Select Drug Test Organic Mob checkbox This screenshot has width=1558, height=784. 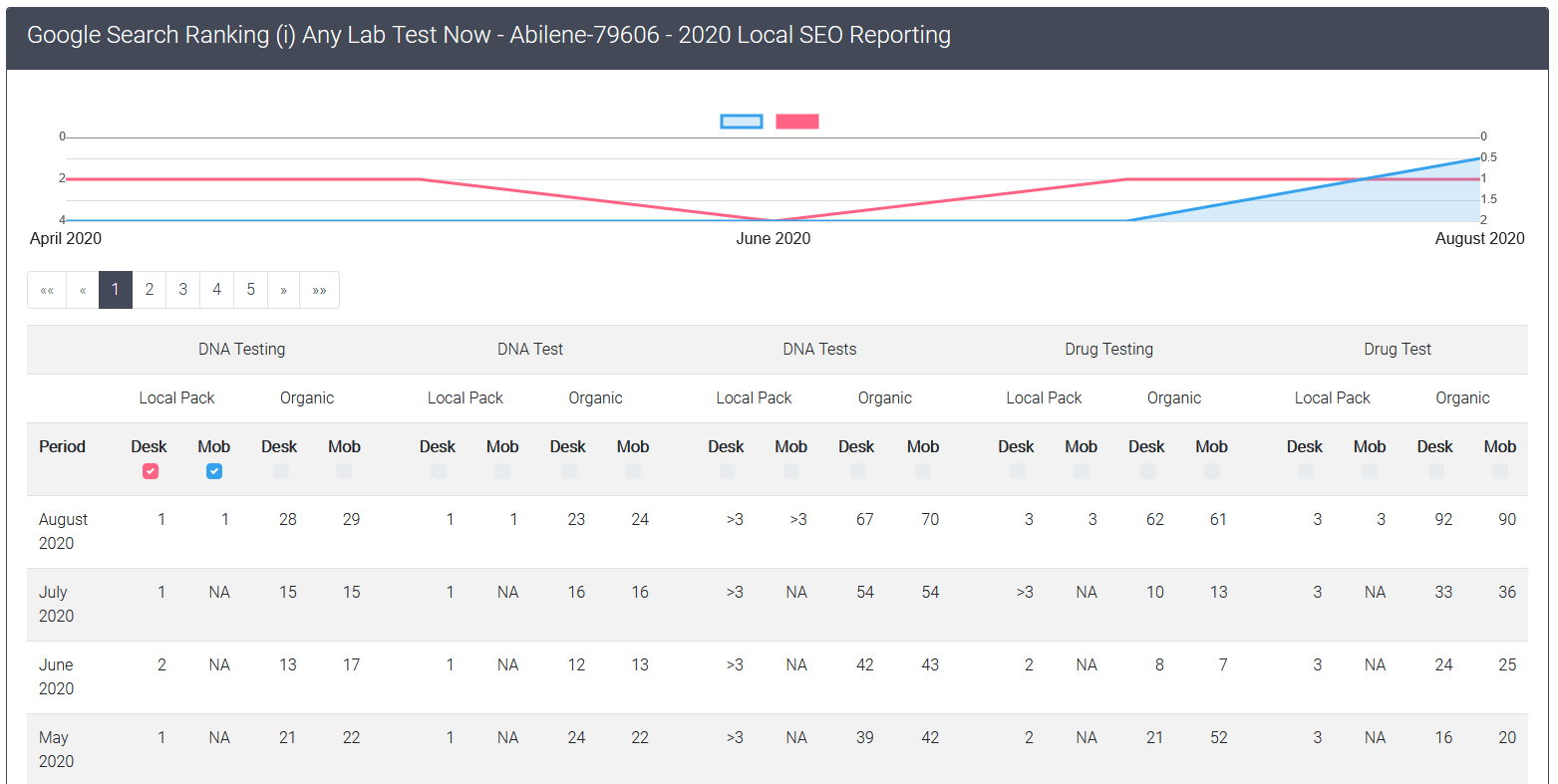point(1500,471)
